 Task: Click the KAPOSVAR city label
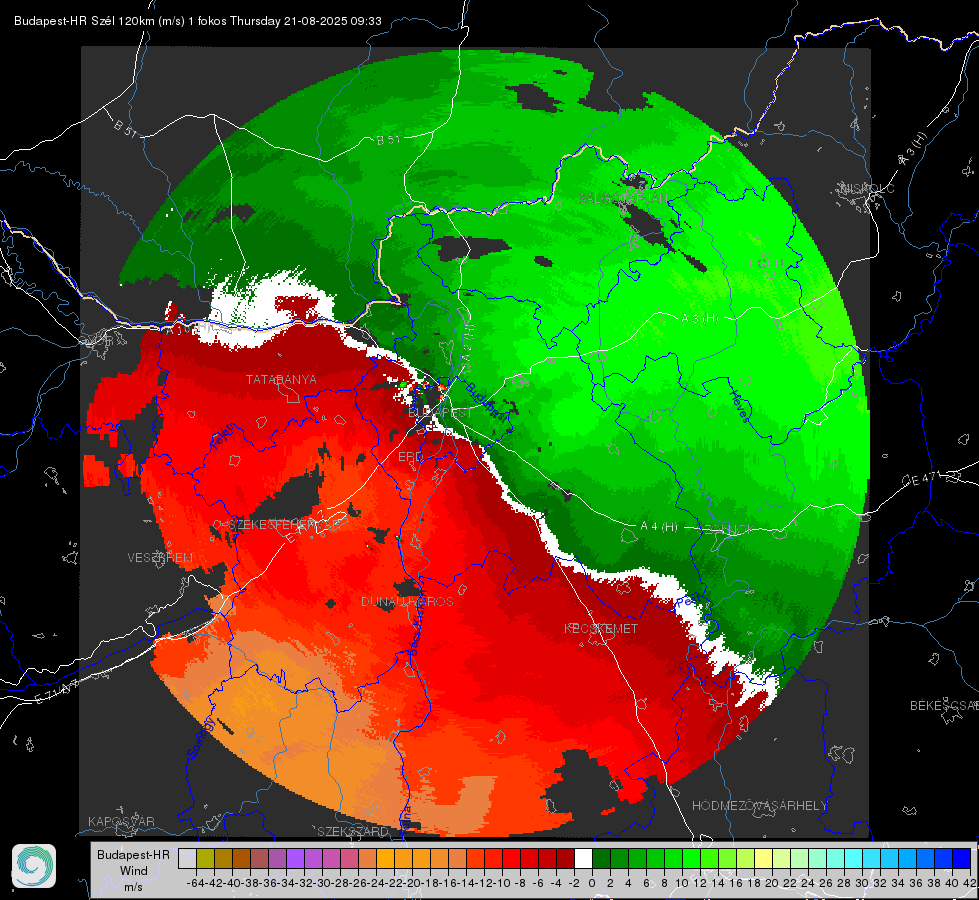[x=121, y=821]
